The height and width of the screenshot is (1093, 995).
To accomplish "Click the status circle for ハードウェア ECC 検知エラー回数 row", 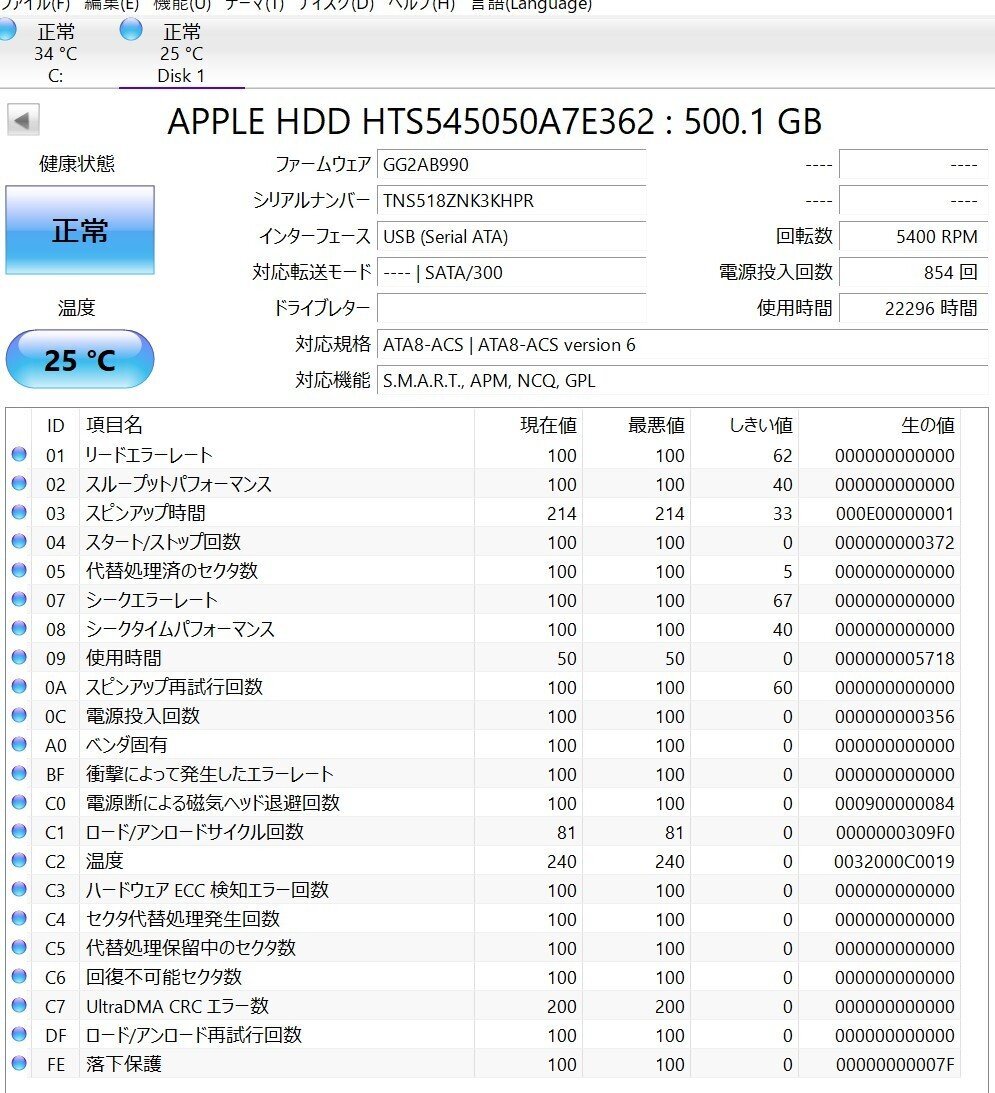I will click(19, 889).
